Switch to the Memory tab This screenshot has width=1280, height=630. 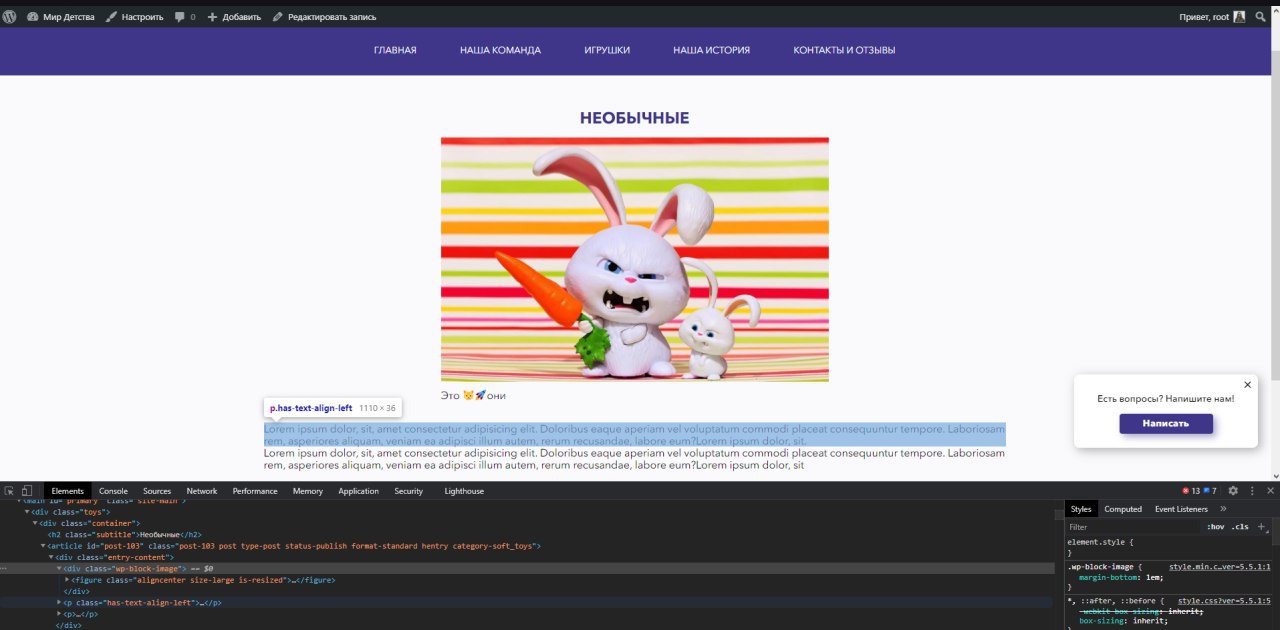(x=308, y=491)
